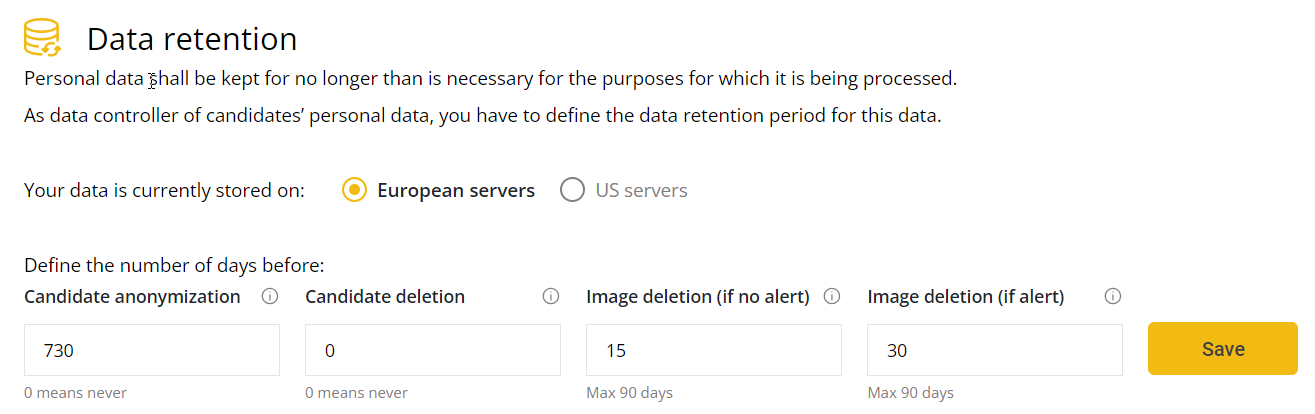Click the Candidate anonymization label text
This screenshot has width=1315, height=414.
[132, 297]
